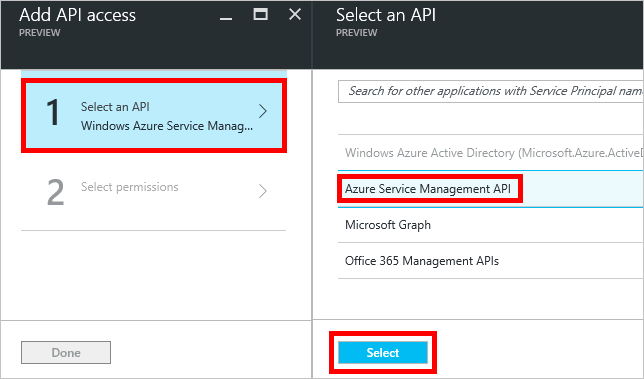The height and width of the screenshot is (379, 644).
Task: Expand chevron beside Select permissions
Action: [263, 191]
